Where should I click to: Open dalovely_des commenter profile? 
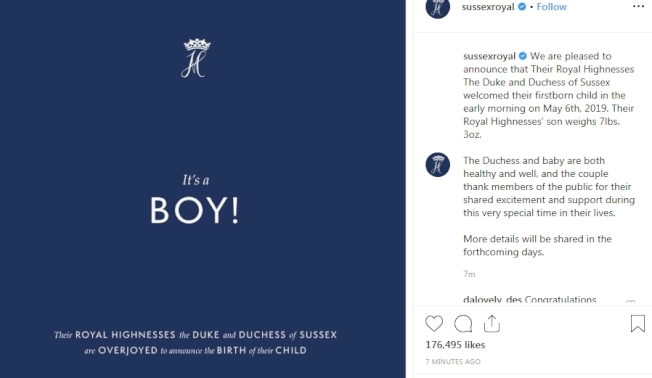point(492,299)
